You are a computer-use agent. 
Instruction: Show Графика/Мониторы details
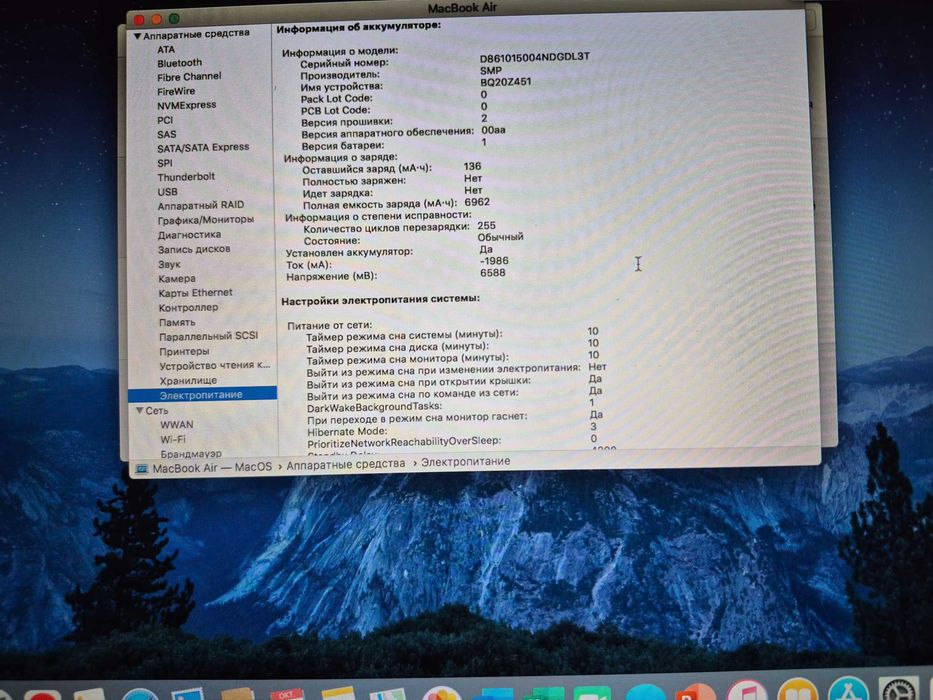pyautogui.click(x=206, y=219)
